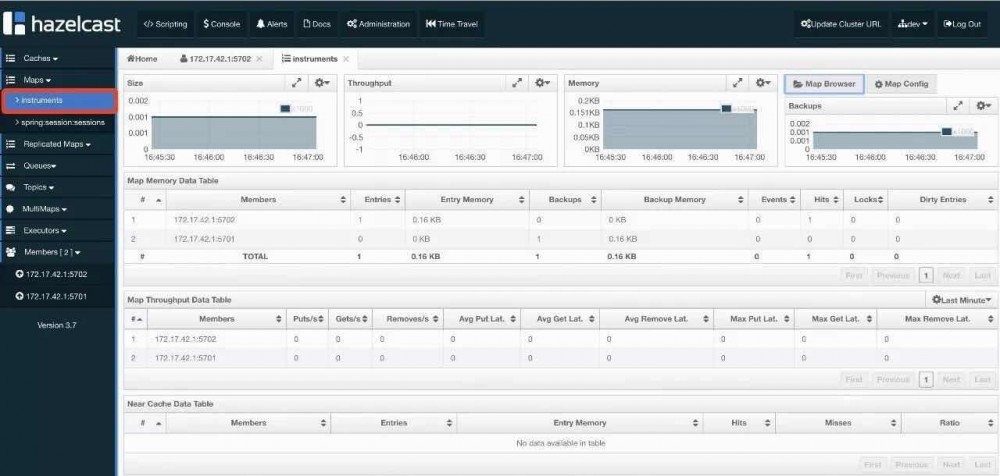Screen dimensions: 1000x476
Task: Open the Console
Action: point(221,24)
